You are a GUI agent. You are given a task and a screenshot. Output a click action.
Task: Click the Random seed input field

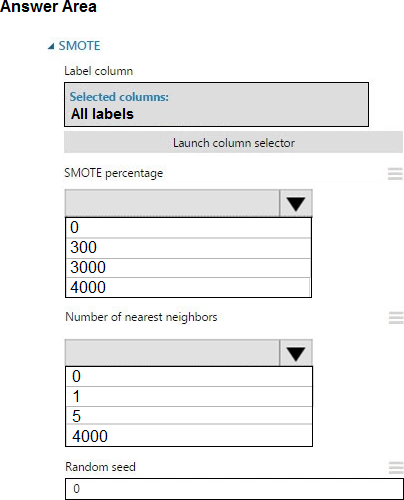[x=234, y=489]
